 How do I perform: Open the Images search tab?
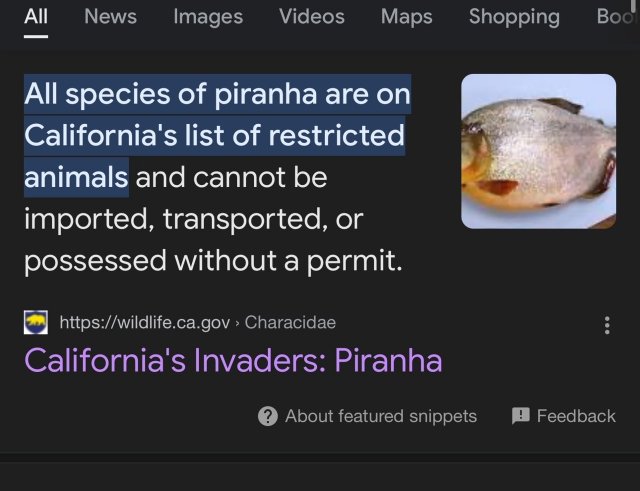click(208, 17)
